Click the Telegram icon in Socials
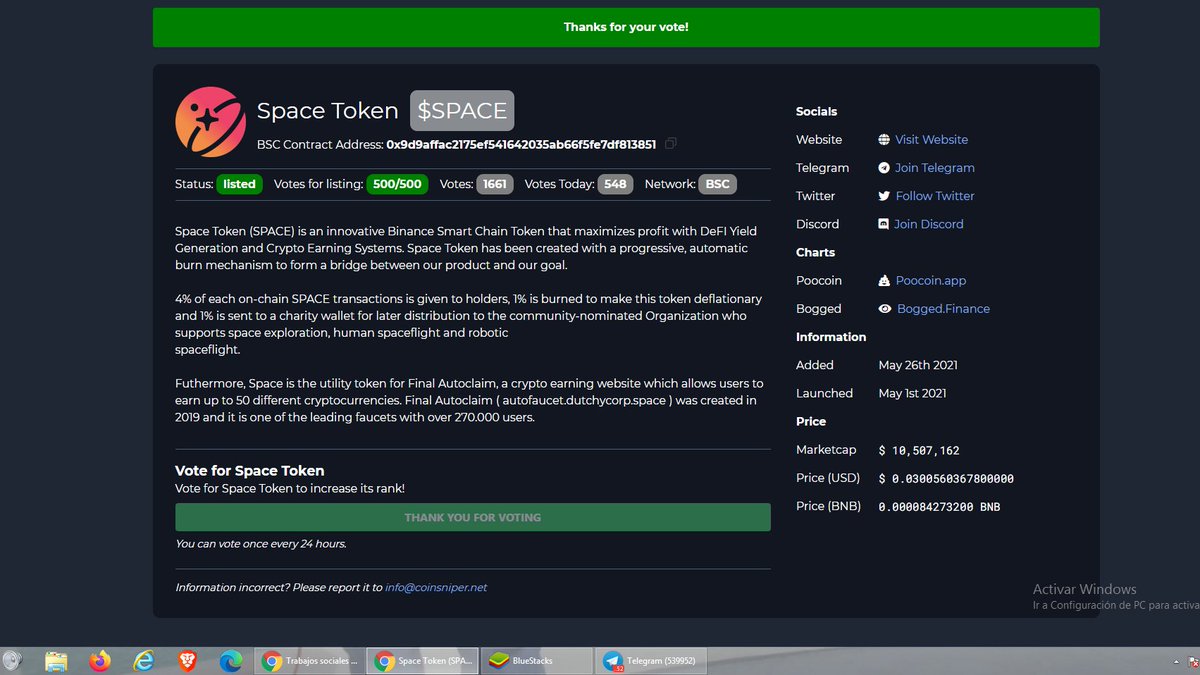Viewport: 1200px width, 675px height. [x=884, y=168]
